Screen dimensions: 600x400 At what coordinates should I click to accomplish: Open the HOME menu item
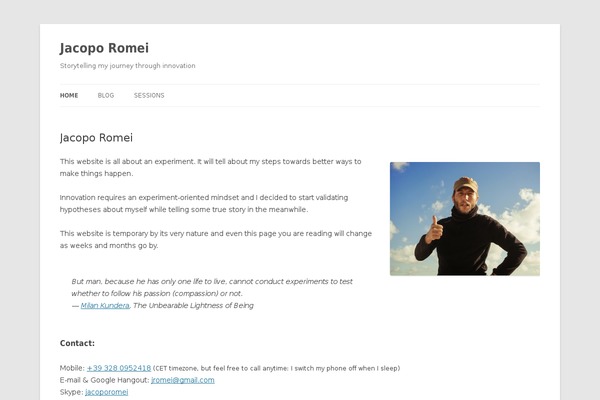coord(69,95)
